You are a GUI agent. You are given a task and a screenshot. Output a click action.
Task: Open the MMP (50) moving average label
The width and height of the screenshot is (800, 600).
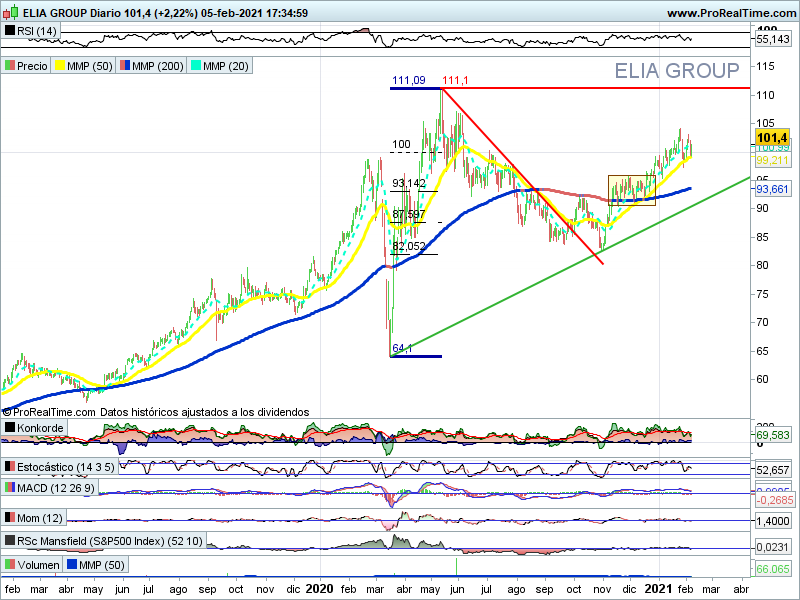(x=89, y=66)
